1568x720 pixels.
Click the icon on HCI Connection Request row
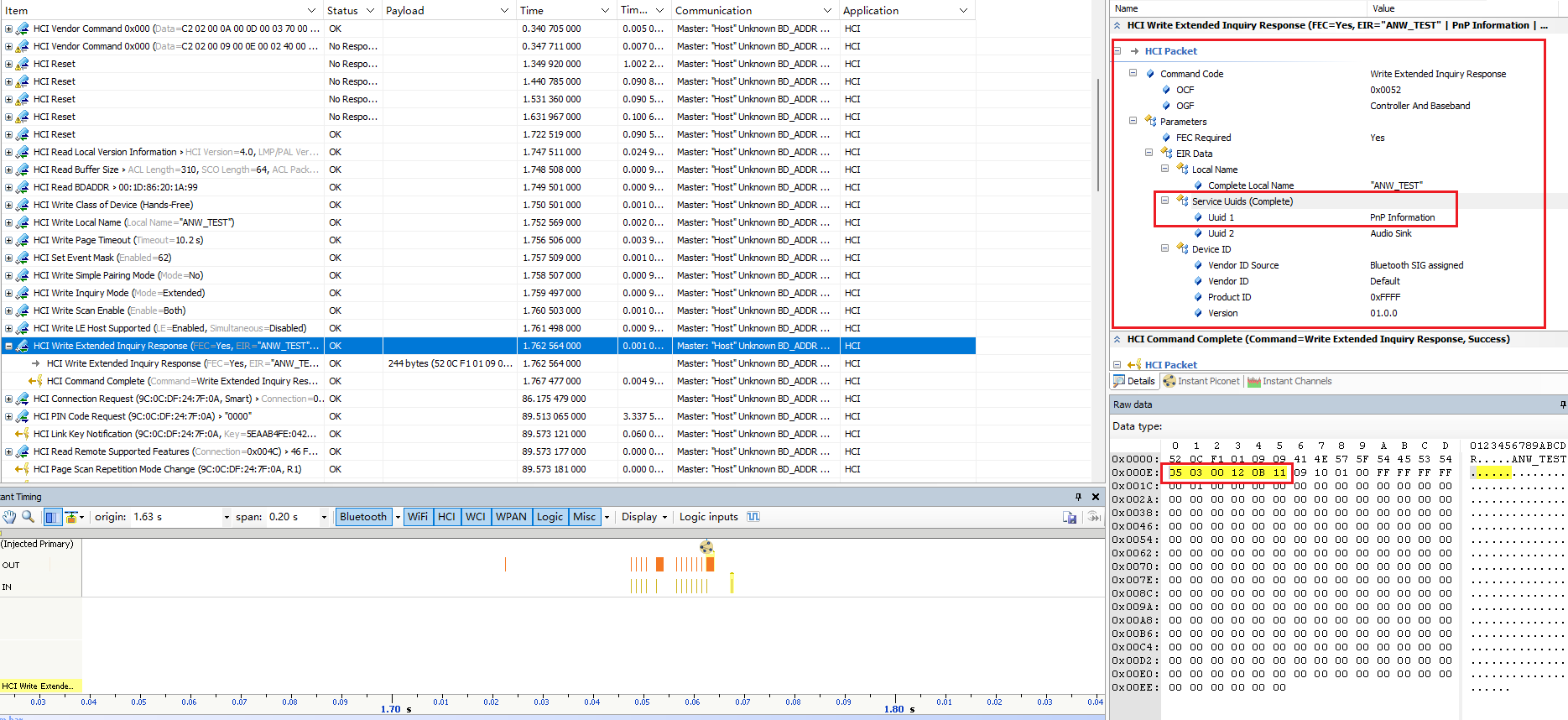click(x=23, y=399)
